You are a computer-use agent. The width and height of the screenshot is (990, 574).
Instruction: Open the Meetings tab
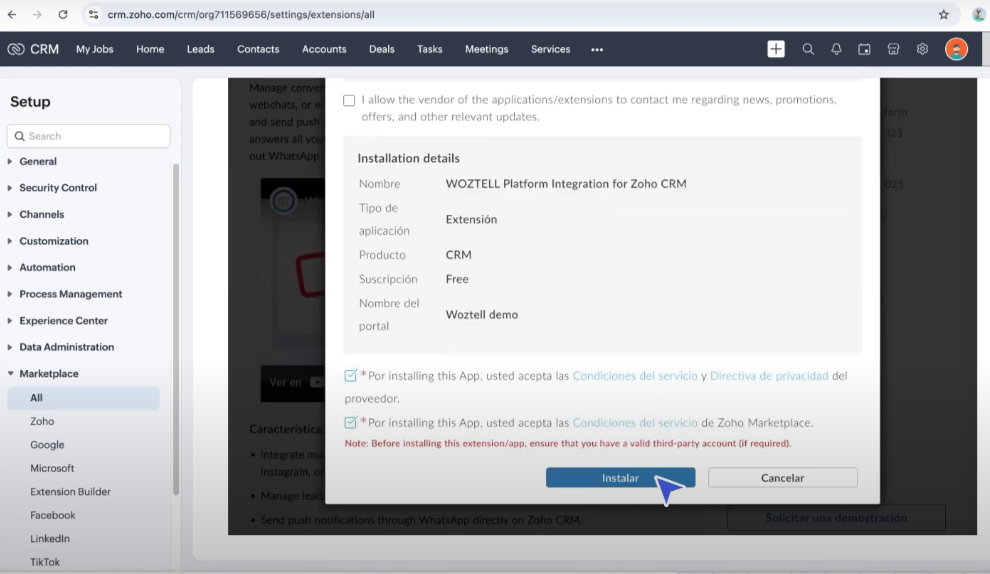pos(487,49)
